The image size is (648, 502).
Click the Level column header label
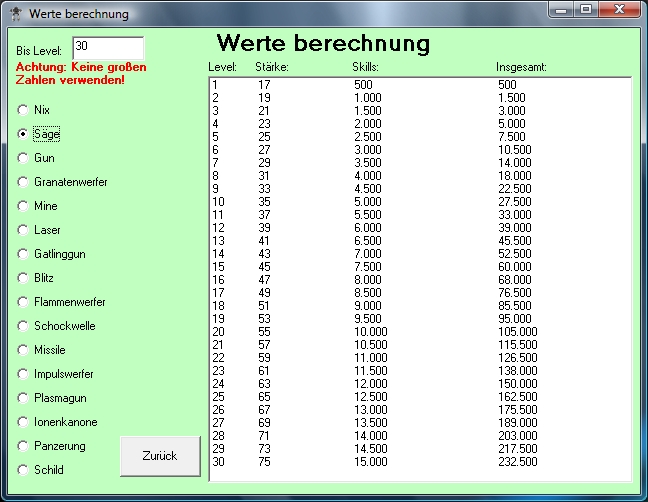pyautogui.click(x=222, y=67)
